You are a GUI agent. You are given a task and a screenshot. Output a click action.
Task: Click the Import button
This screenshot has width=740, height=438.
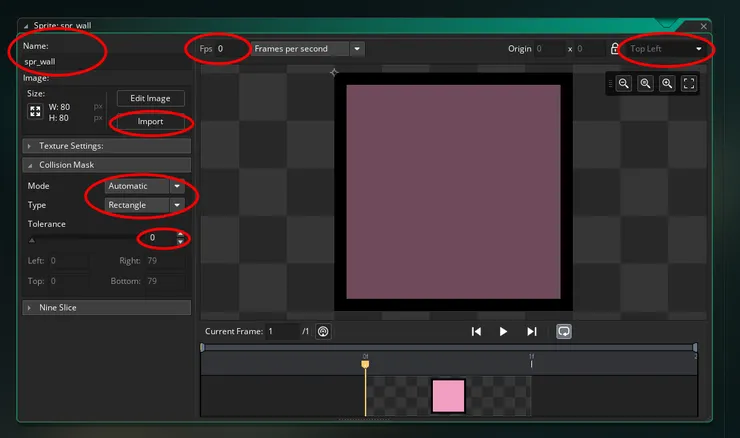coord(151,121)
